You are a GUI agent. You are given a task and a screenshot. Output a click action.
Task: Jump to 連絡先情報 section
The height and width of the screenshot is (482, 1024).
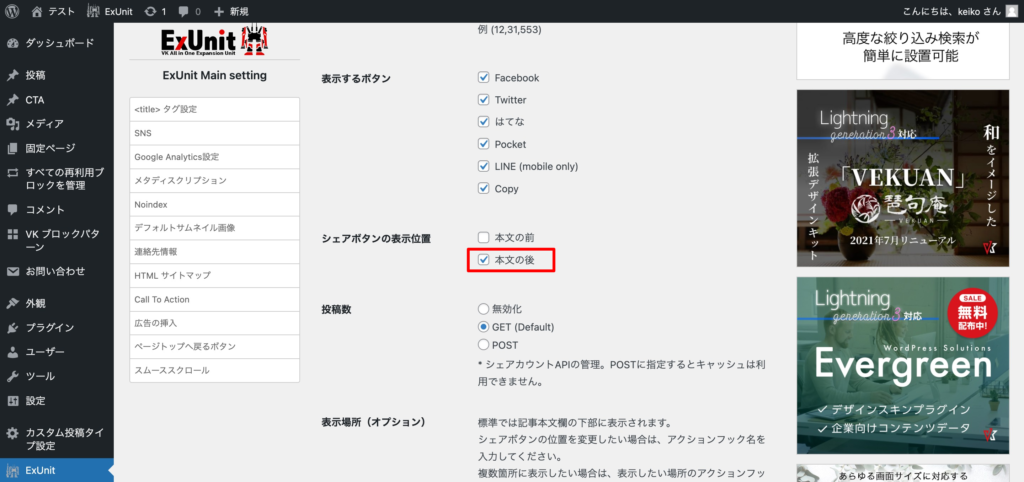pos(214,251)
